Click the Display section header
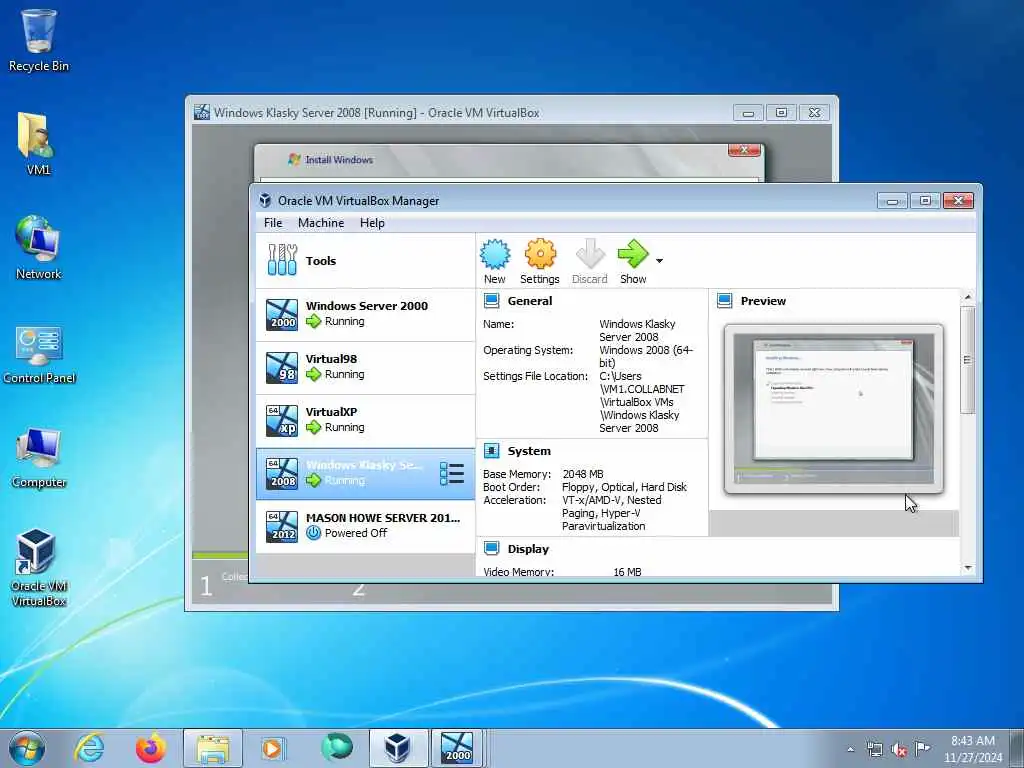Screen dimensions: 1024x768 point(528,549)
